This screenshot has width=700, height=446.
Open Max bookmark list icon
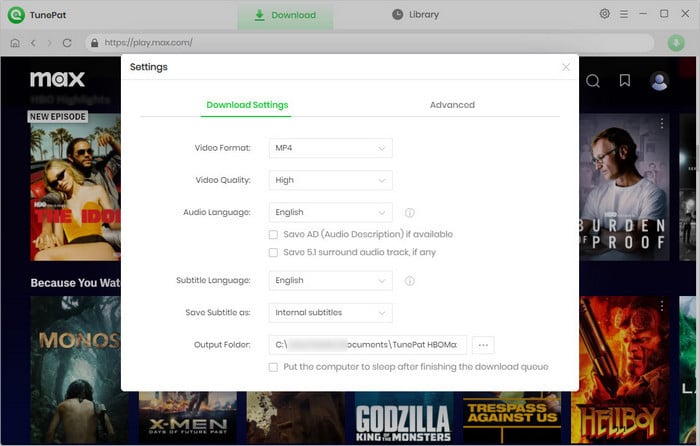click(x=625, y=80)
